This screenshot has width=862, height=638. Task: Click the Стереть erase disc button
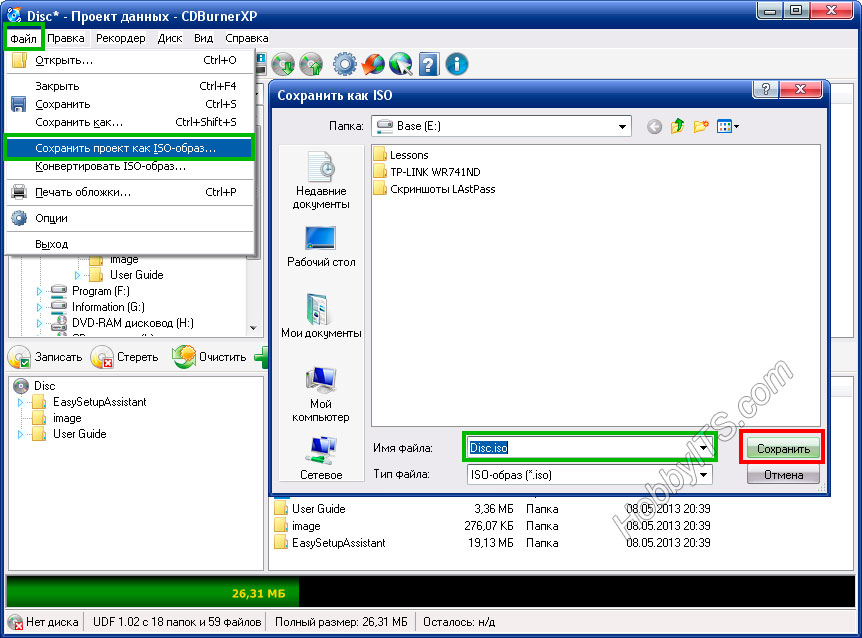pos(125,357)
